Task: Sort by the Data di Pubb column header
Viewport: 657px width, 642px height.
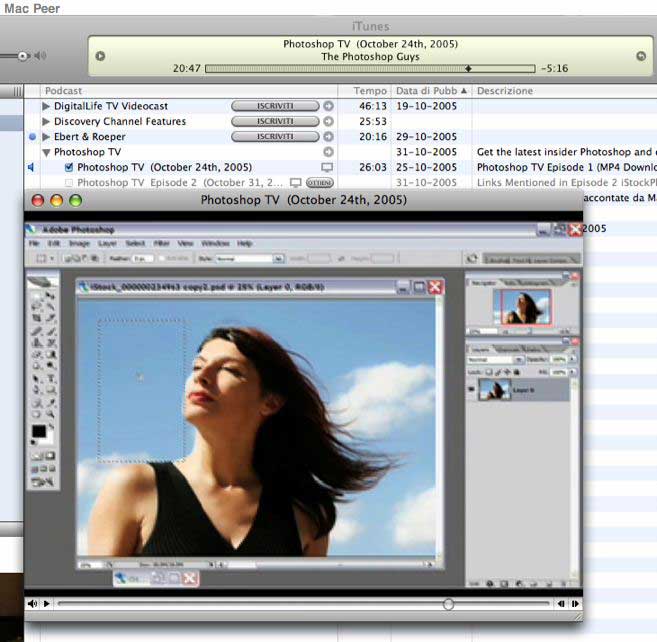Action: [x=431, y=91]
